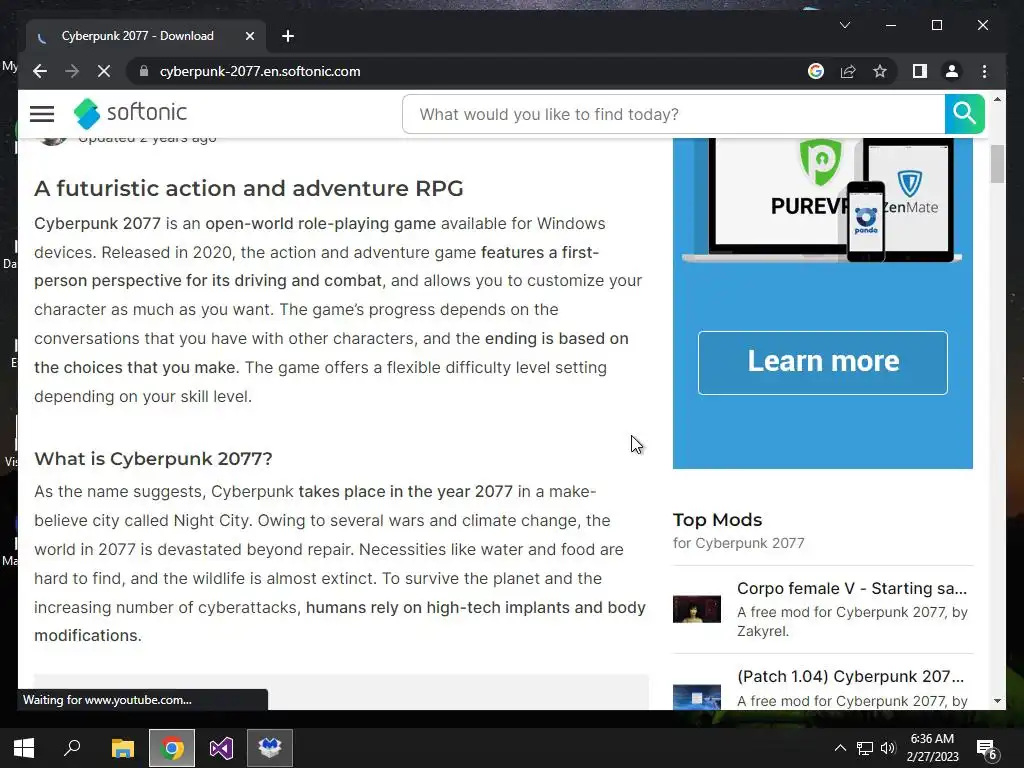Click bold text 'takes place in the year 2077'

click(x=406, y=491)
